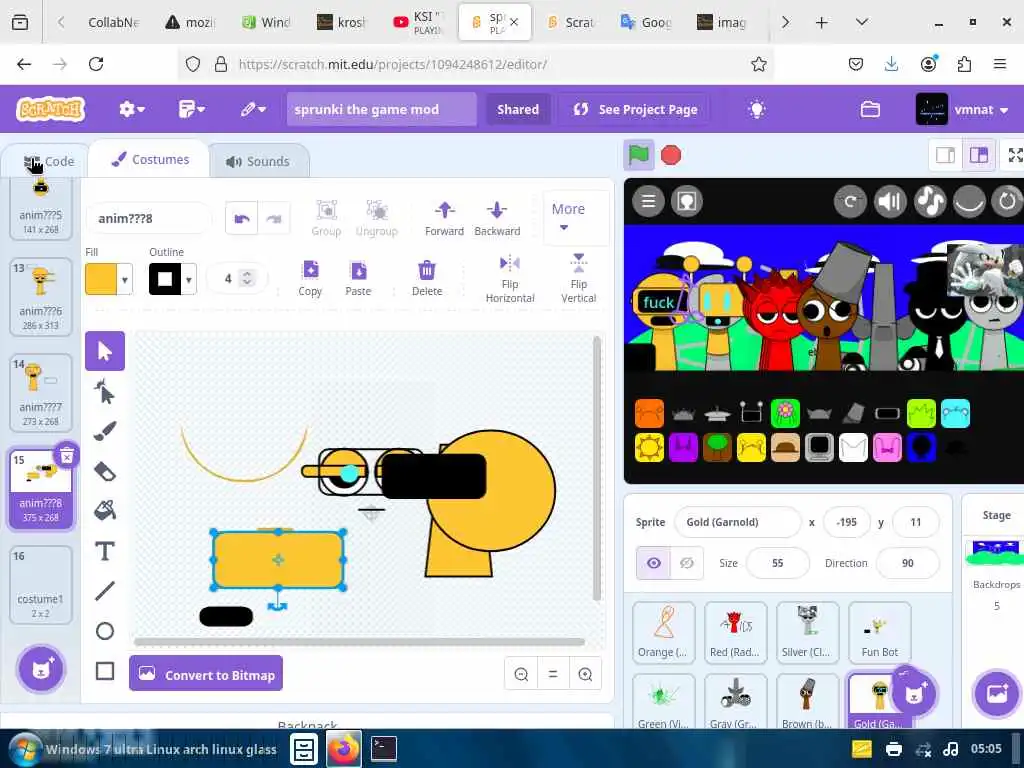Image resolution: width=1024 pixels, height=768 pixels.
Task: Click See Project Page button
Action: click(635, 110)
